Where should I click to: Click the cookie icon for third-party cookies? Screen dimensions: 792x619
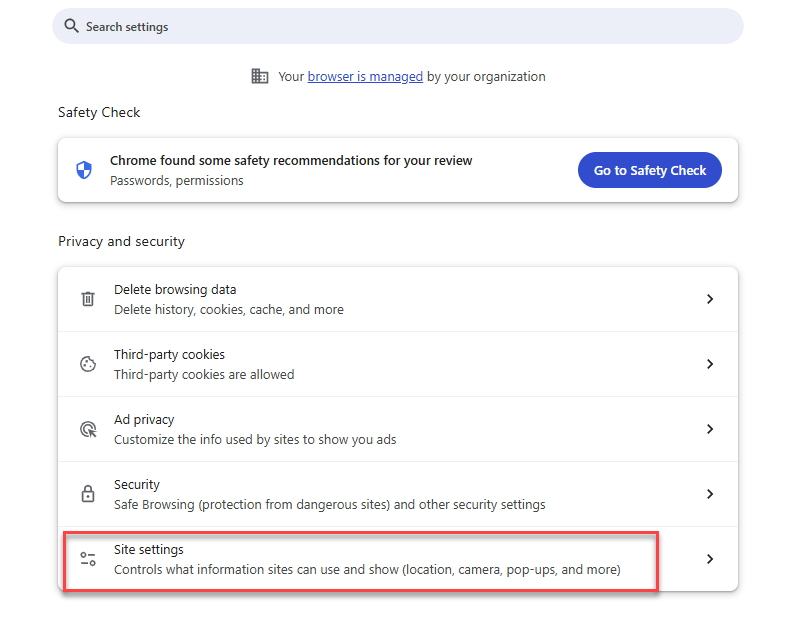tap(88, 364)
